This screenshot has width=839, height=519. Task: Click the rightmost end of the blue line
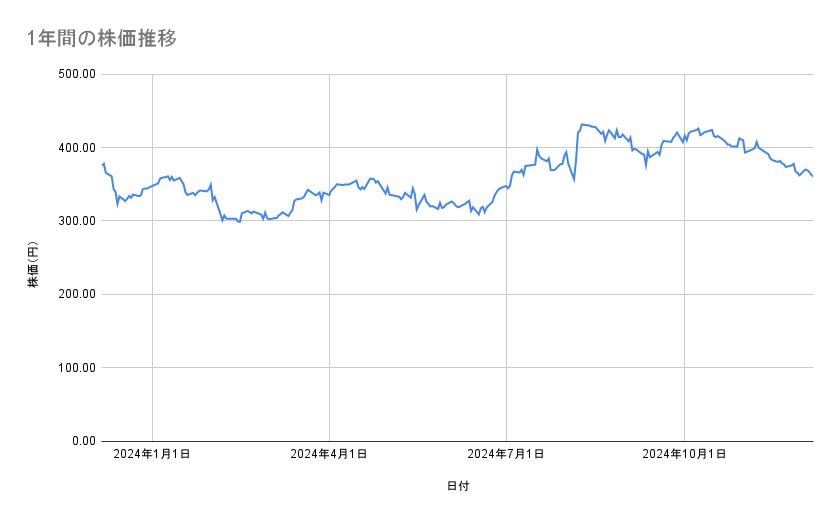pyautogui.click(x=812, y=176)
